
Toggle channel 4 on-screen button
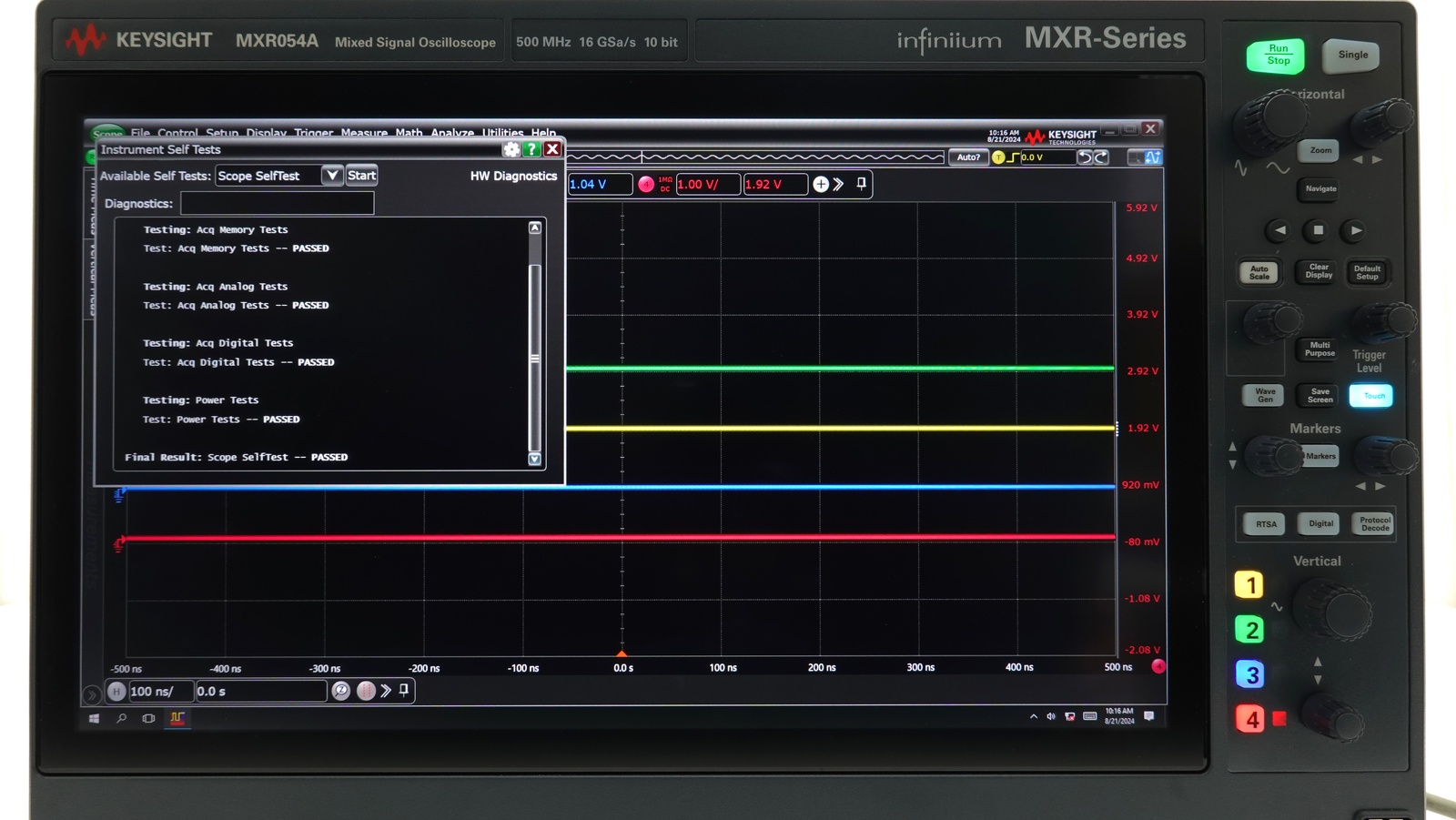click(646, 185)
